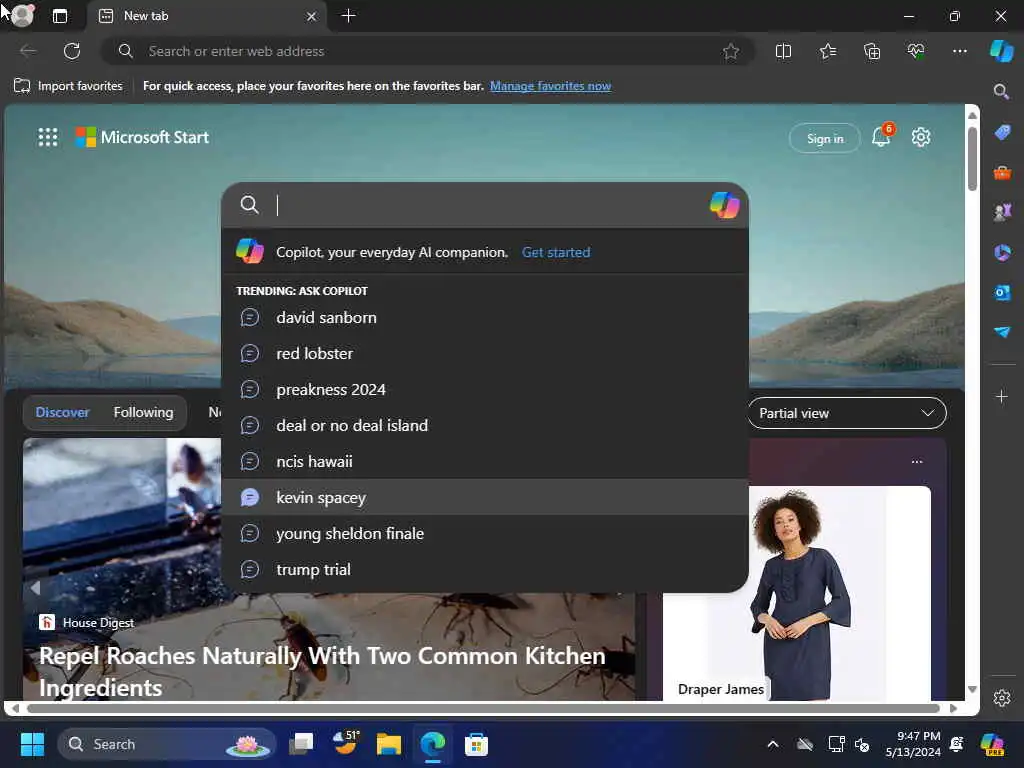This screenshot has height=768, width=1024.
Task: Focus the address bar search field
Action: [428, 51]
